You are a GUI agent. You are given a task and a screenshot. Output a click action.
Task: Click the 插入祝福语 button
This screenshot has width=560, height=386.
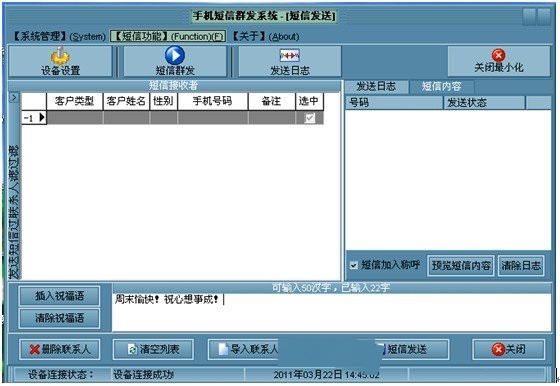[59, 296]
